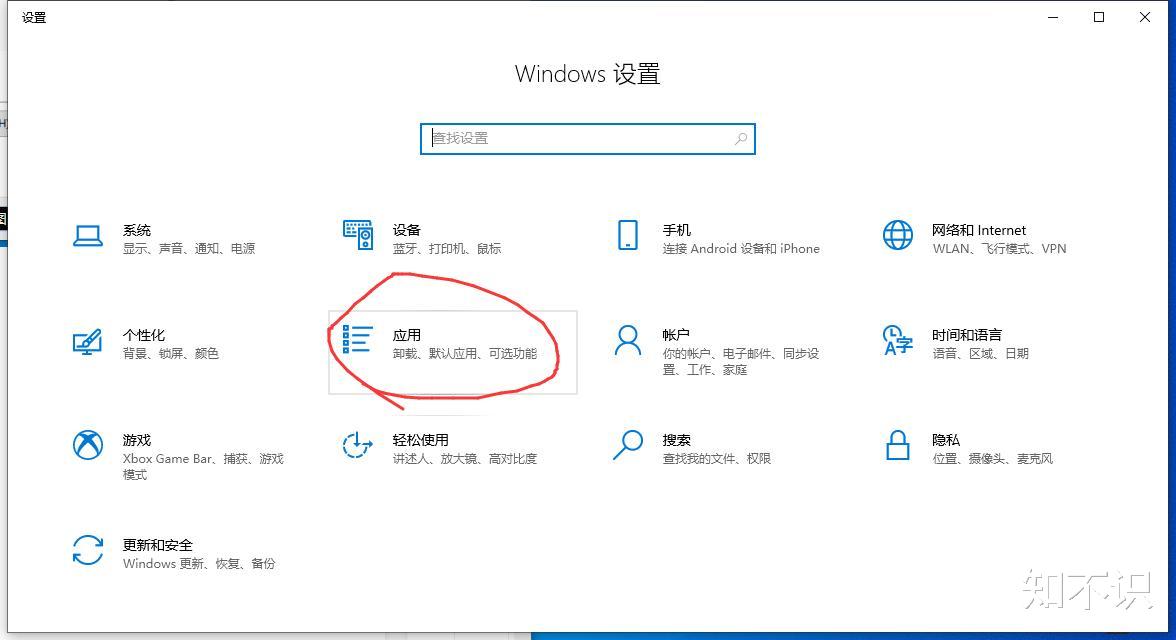1176x640 pixels.
Task: Click 位置、摄像头、麦克风 description
Action: point(992,458)
